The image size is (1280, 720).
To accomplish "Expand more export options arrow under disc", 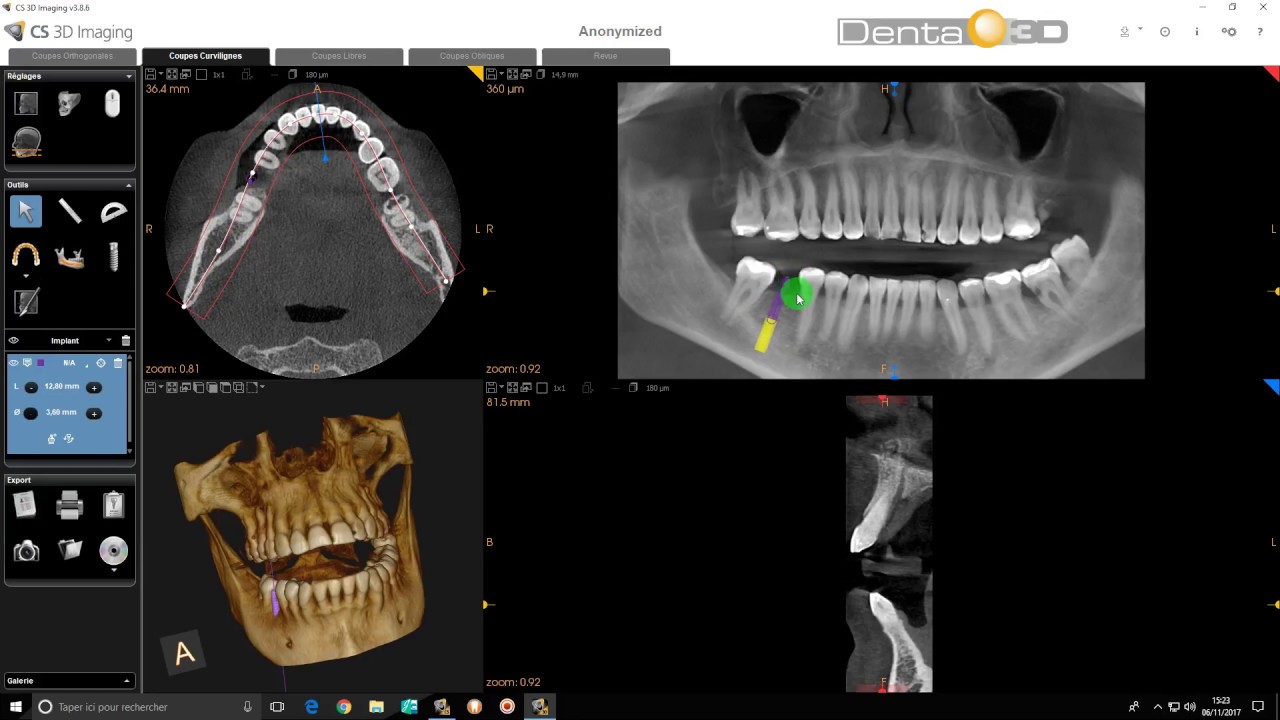I will (114, 570).
